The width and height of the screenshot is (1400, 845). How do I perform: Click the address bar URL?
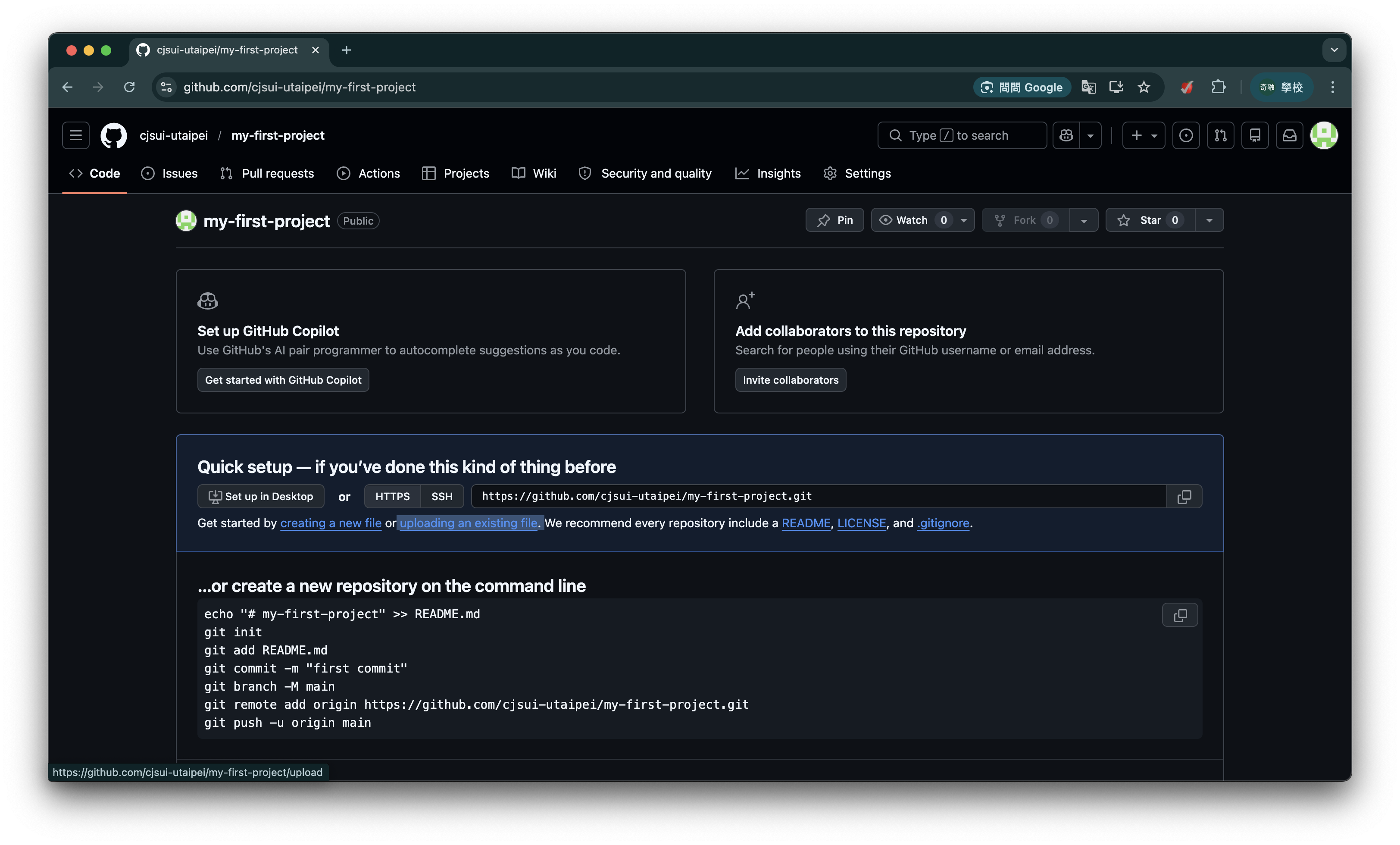pyautogui.click(x=300, y=87)
